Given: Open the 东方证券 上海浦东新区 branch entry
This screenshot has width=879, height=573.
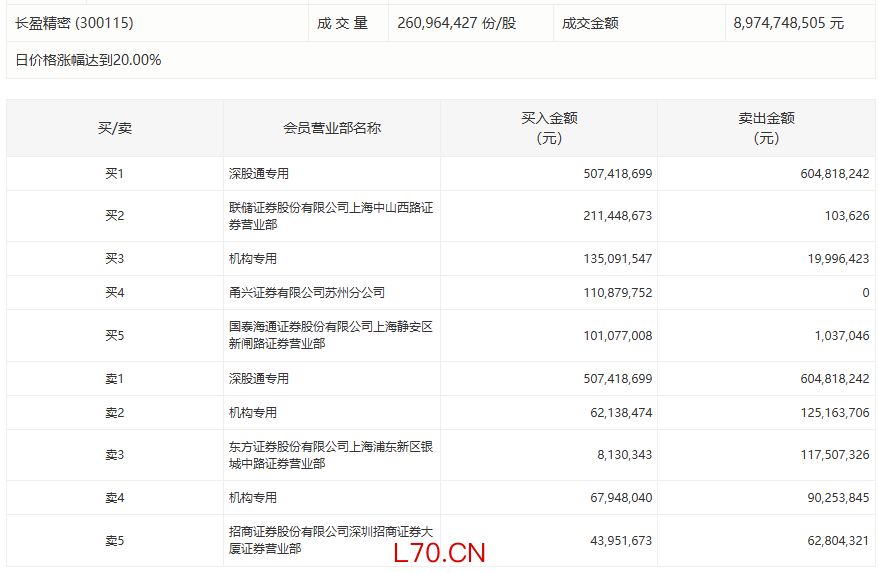Looking at the screenshot, I should 330,455.
